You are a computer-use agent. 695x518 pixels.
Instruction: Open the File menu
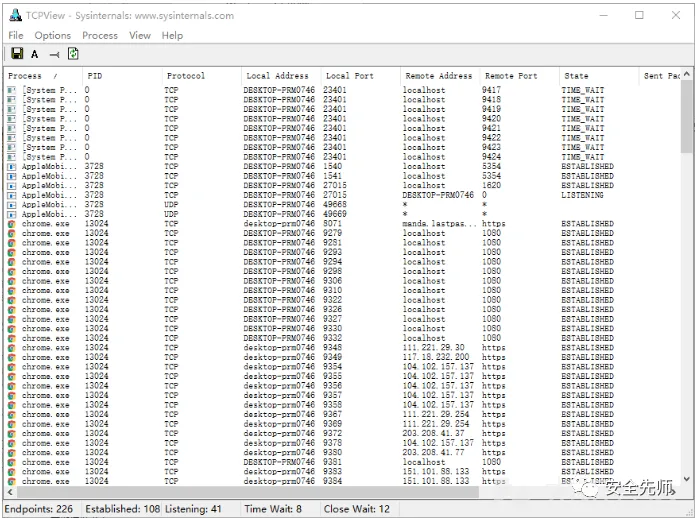[x=16, y=35]
